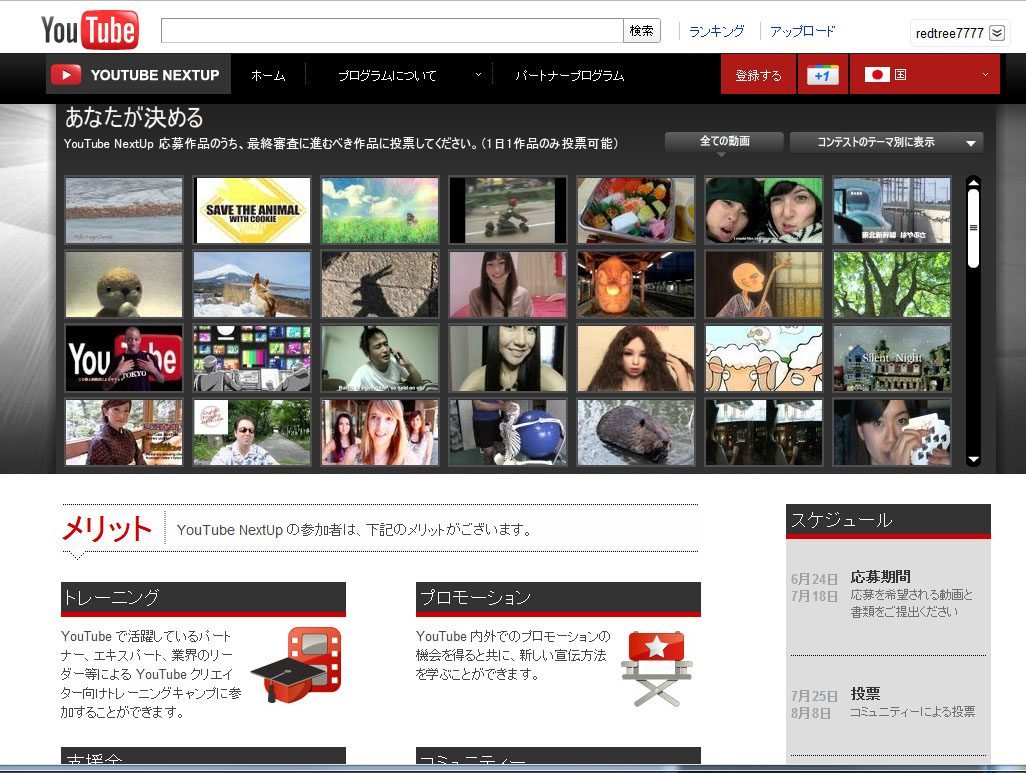
Task: Click the scrollbar down arrow in video grid
Action: (x=973, y=459)
